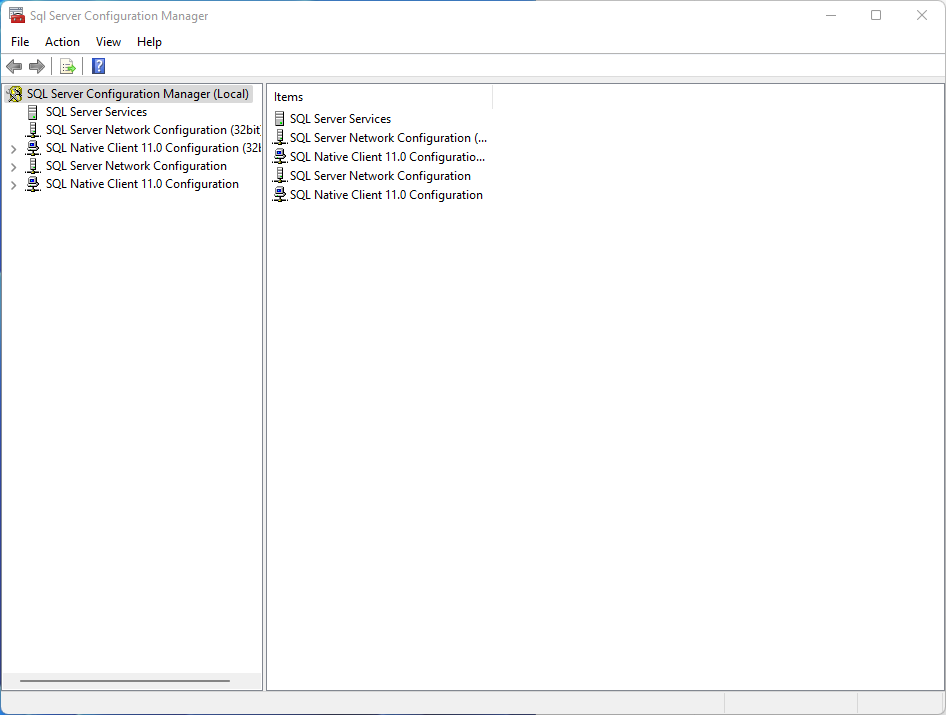The height and width of the screenshot is (715, 946).
Task: Open the Help menu
Action: coord(149,42)
